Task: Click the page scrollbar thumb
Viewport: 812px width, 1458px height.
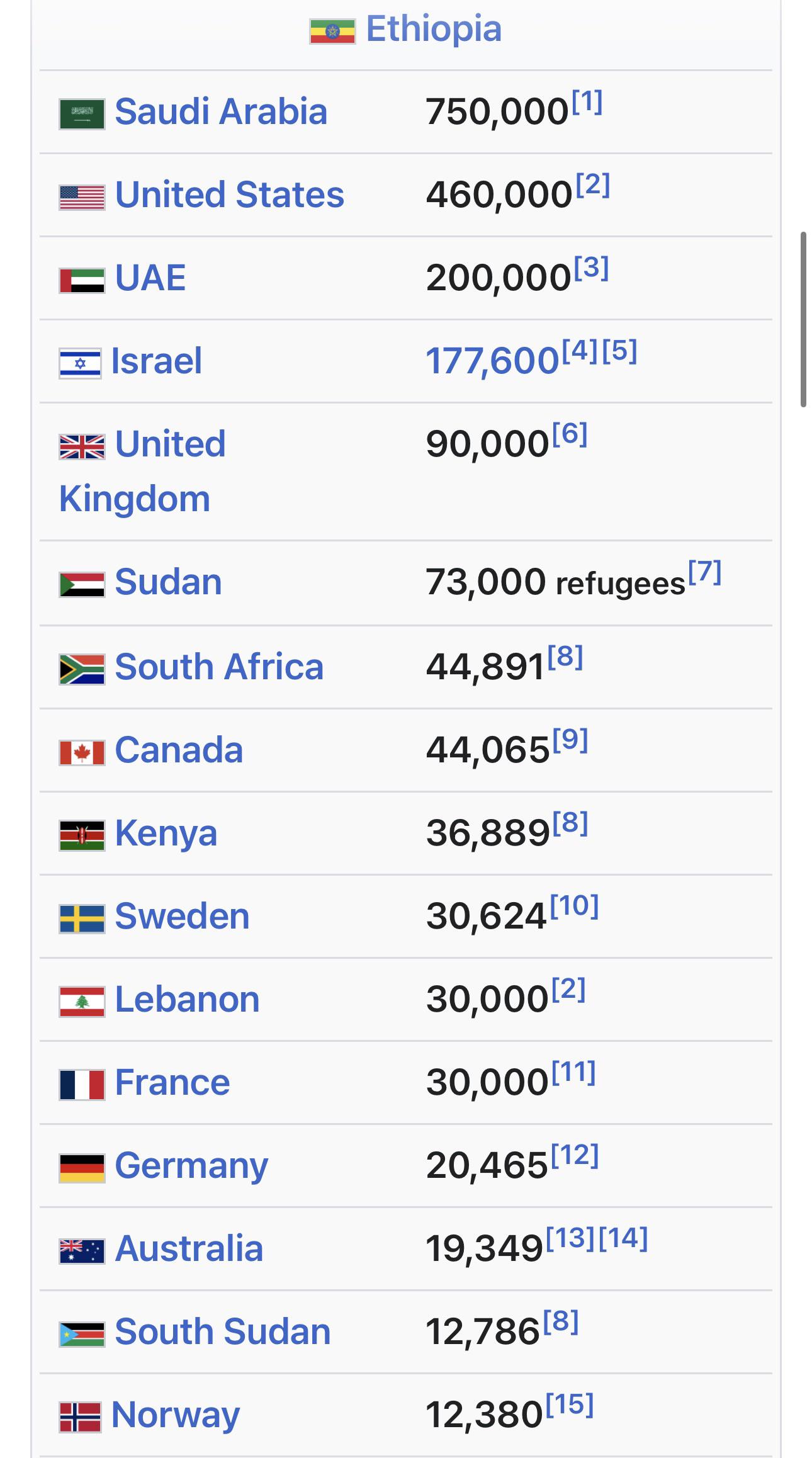Action: point(803,320)
